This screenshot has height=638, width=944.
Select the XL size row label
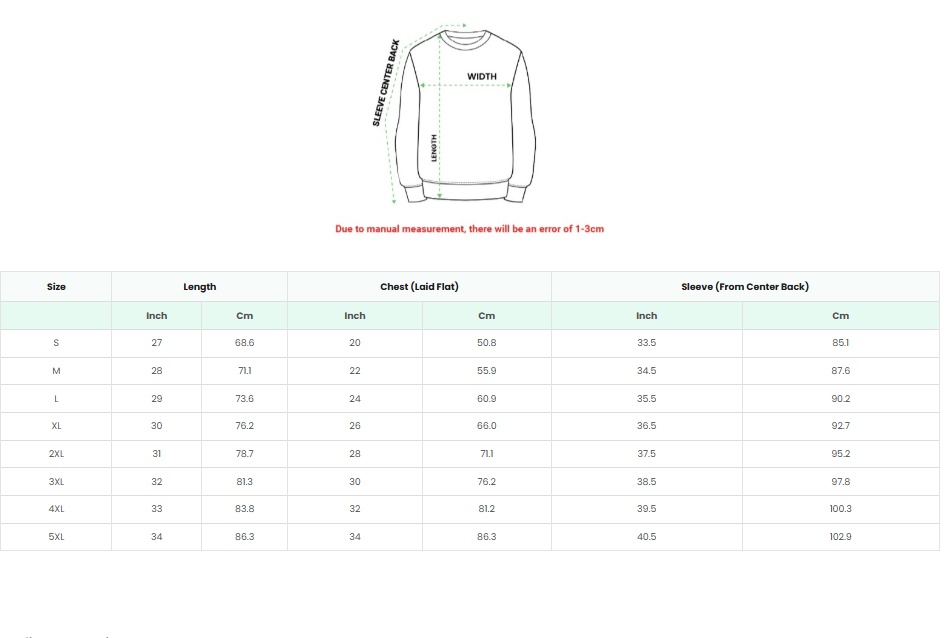(x=56, y=426)
